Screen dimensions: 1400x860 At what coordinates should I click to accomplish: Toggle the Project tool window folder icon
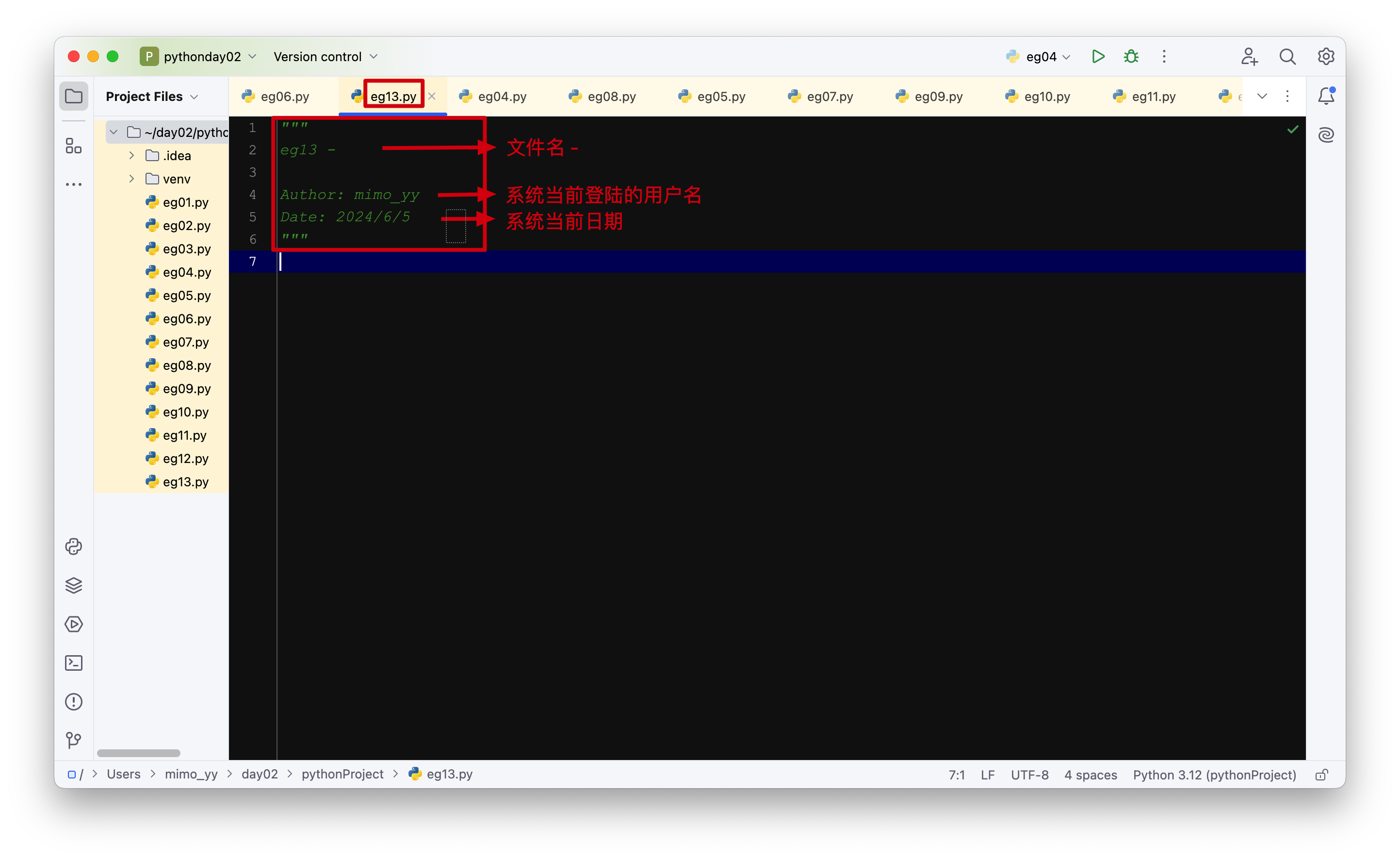coord(73,96)
